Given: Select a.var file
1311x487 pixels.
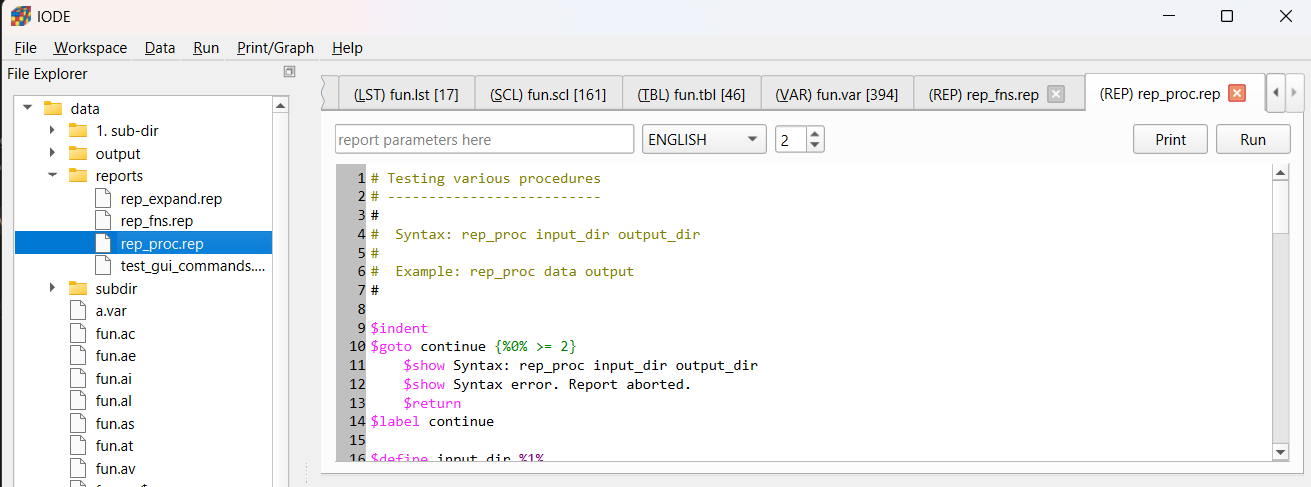Looking at the screenshot, I should pos(111,310).
